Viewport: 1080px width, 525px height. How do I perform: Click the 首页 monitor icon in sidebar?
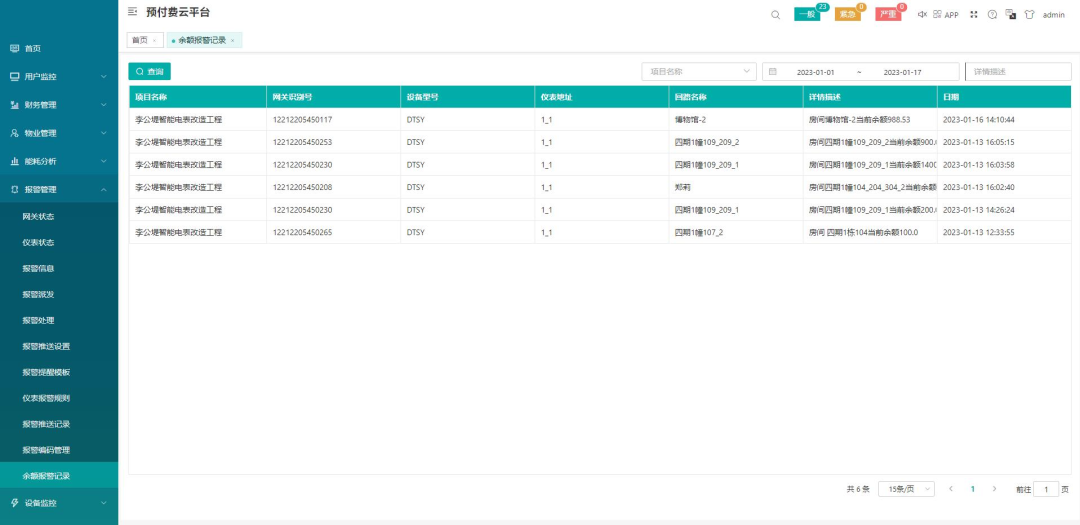14,48
